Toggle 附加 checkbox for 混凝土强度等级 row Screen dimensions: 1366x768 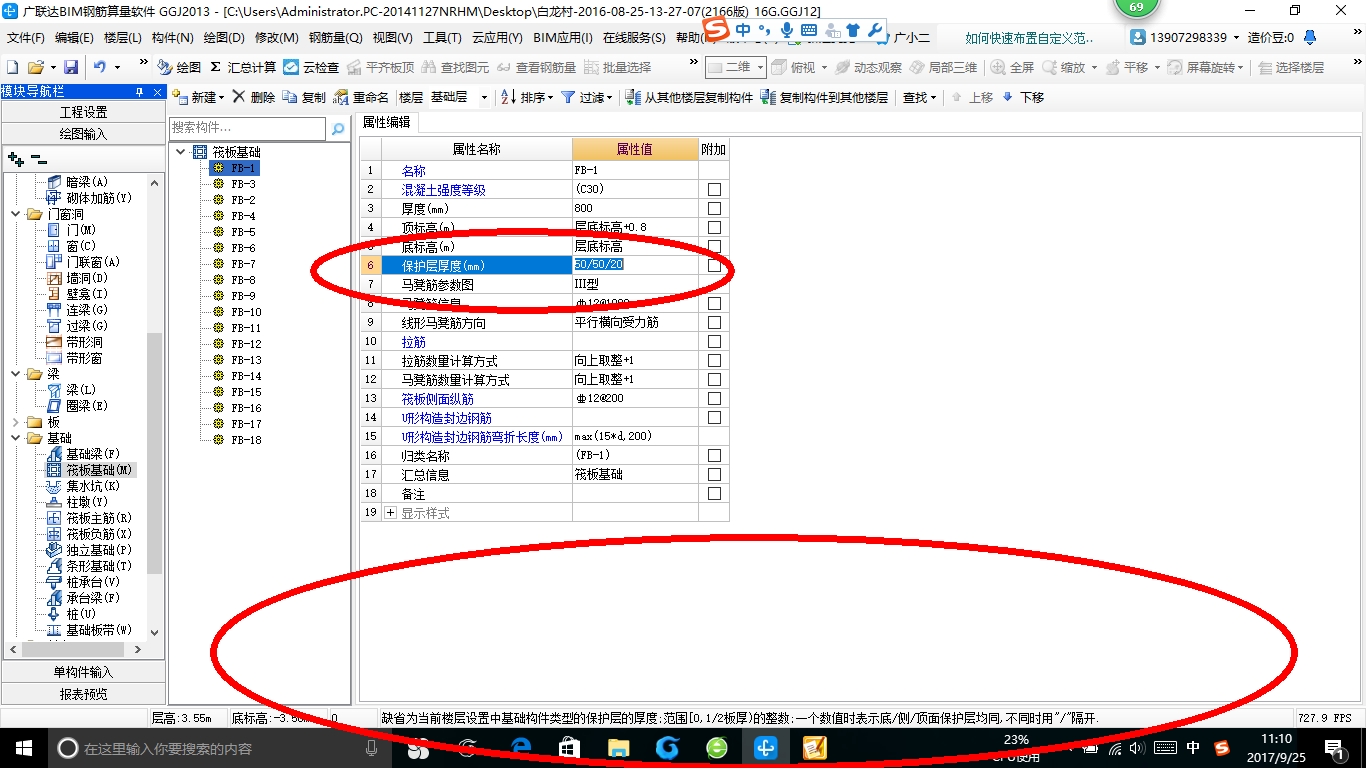(x=714, y=189)
